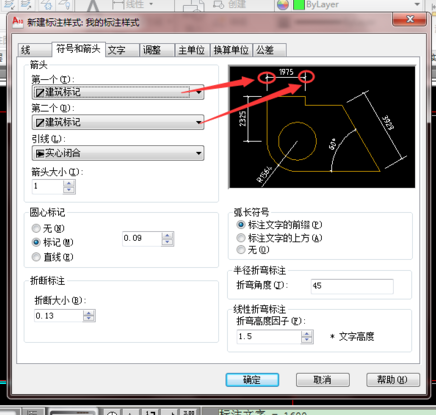Screen dimensions: 436x415
Task: Decrease 折断大小 with down spinner
Action: 89,319
